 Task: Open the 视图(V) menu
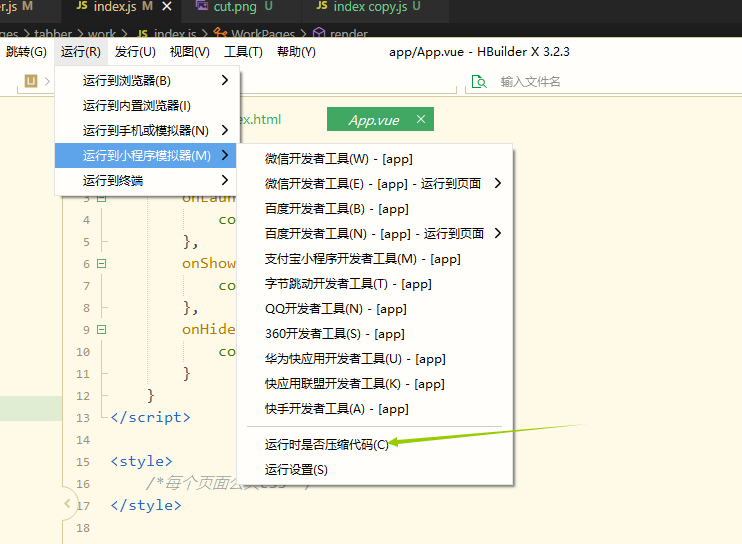189,52
